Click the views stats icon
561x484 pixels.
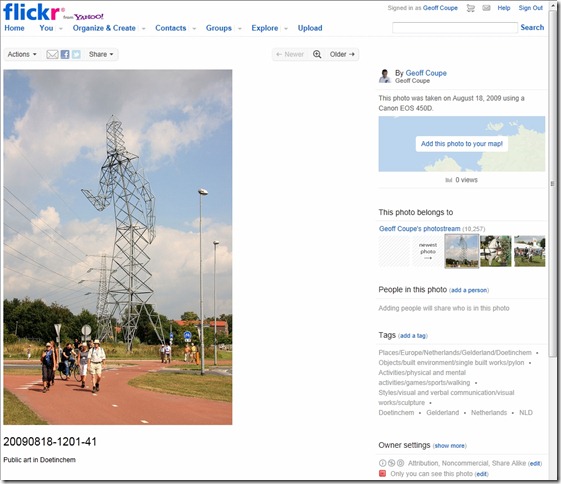[x=449, y=180]
